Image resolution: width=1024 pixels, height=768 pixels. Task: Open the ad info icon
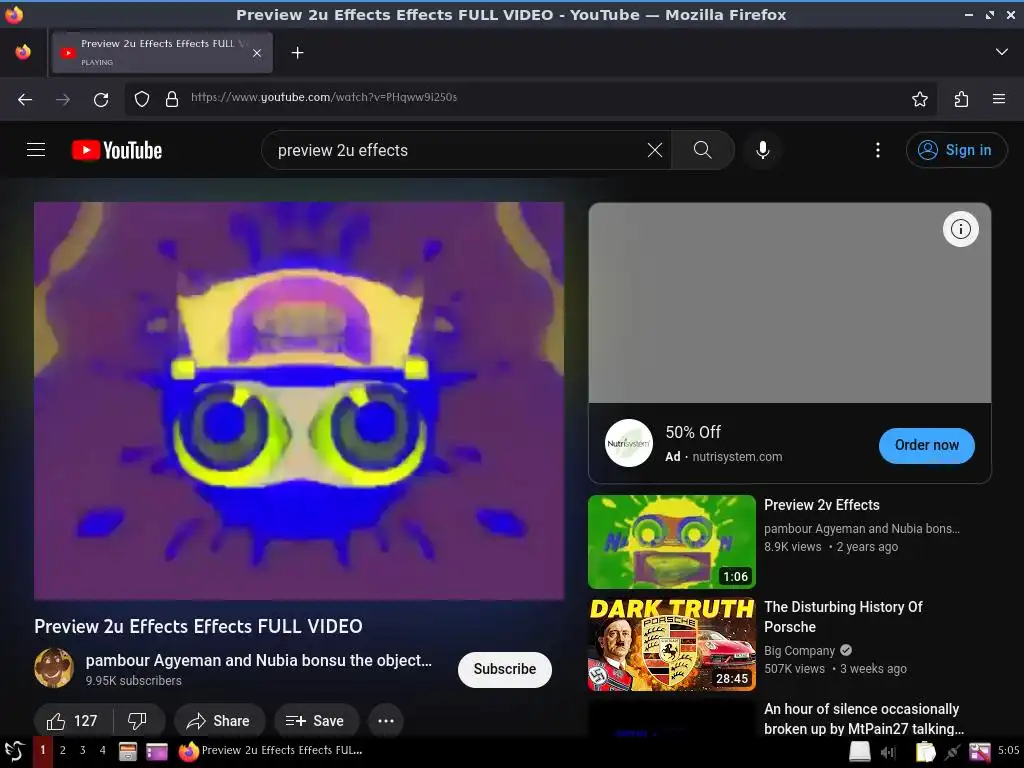[961, 229]
